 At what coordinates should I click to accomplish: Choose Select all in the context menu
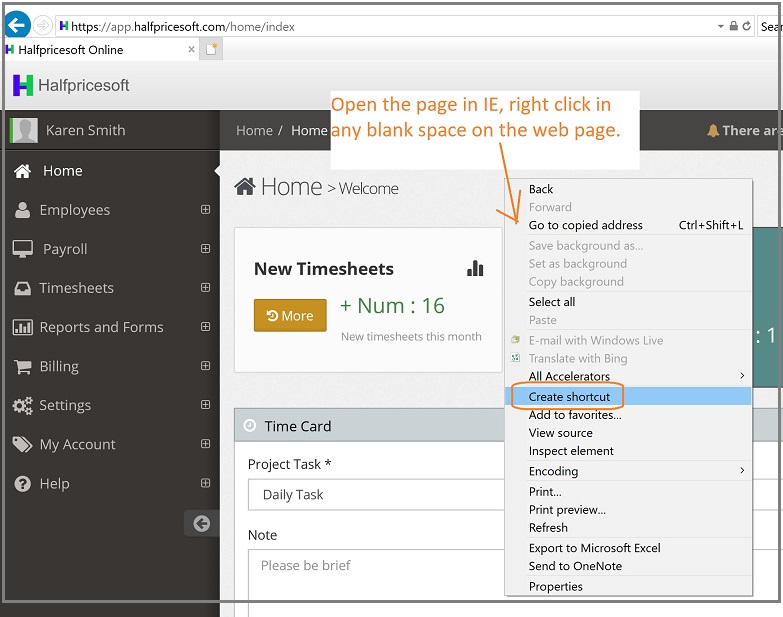pos(628,302)
